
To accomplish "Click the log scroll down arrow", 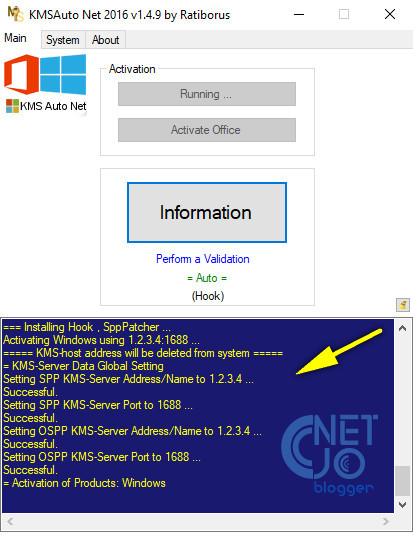I will (x=403, y=504).
